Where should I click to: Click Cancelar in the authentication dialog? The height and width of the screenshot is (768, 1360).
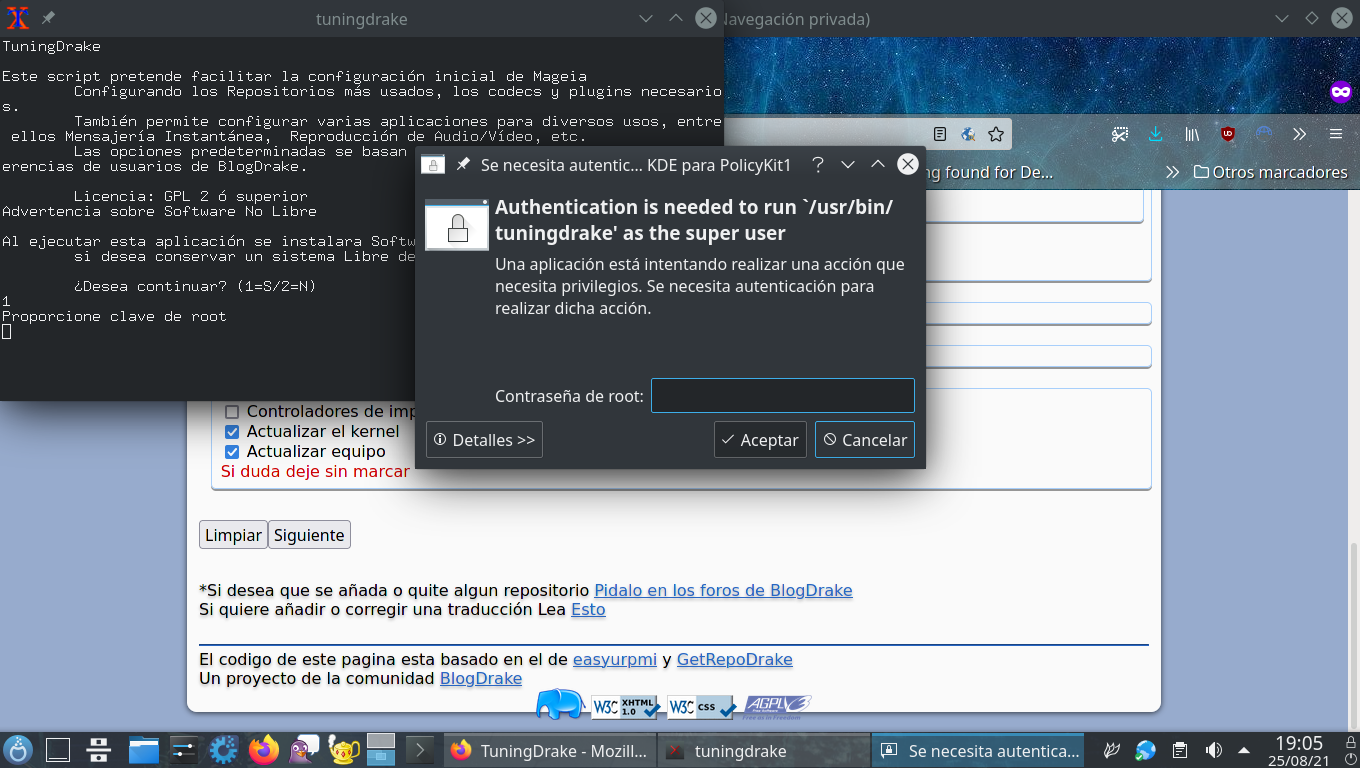(865, 440)
